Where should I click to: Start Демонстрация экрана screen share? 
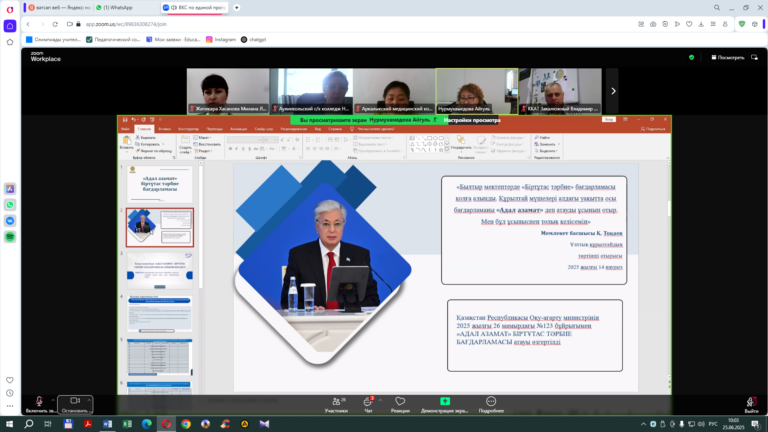(445, 405)
